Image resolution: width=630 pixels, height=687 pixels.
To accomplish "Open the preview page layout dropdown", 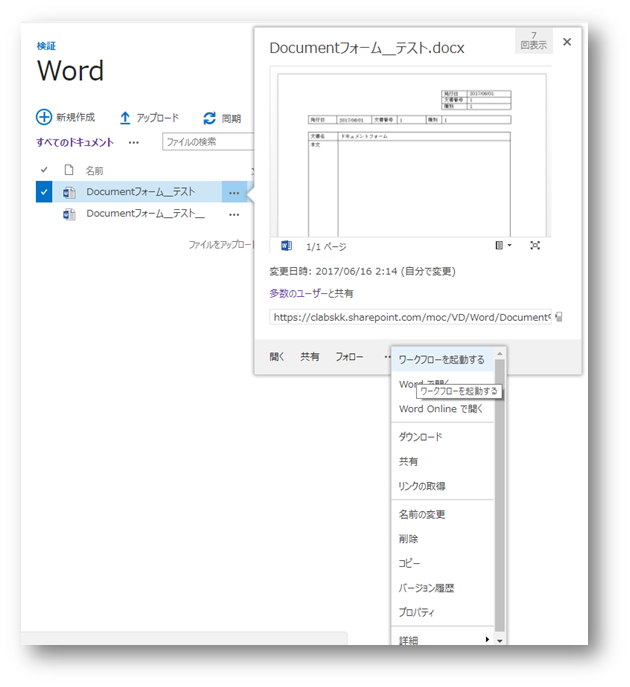I will point(503,245).
